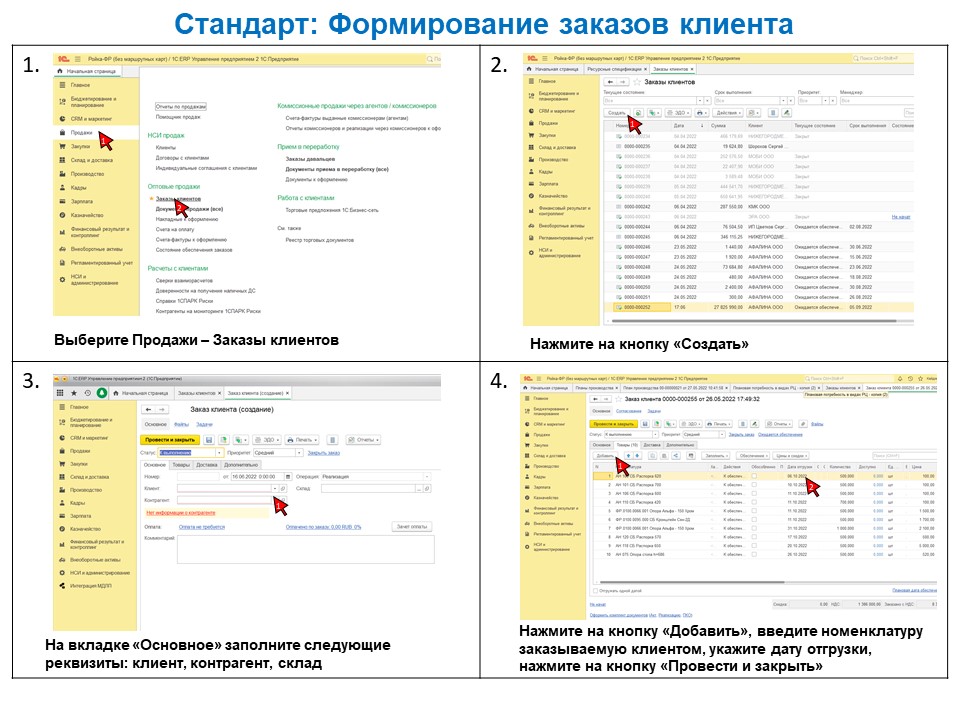Open Отчеты по продажам link in step 1
960x720 pixels.
click(x=181, y=106)
